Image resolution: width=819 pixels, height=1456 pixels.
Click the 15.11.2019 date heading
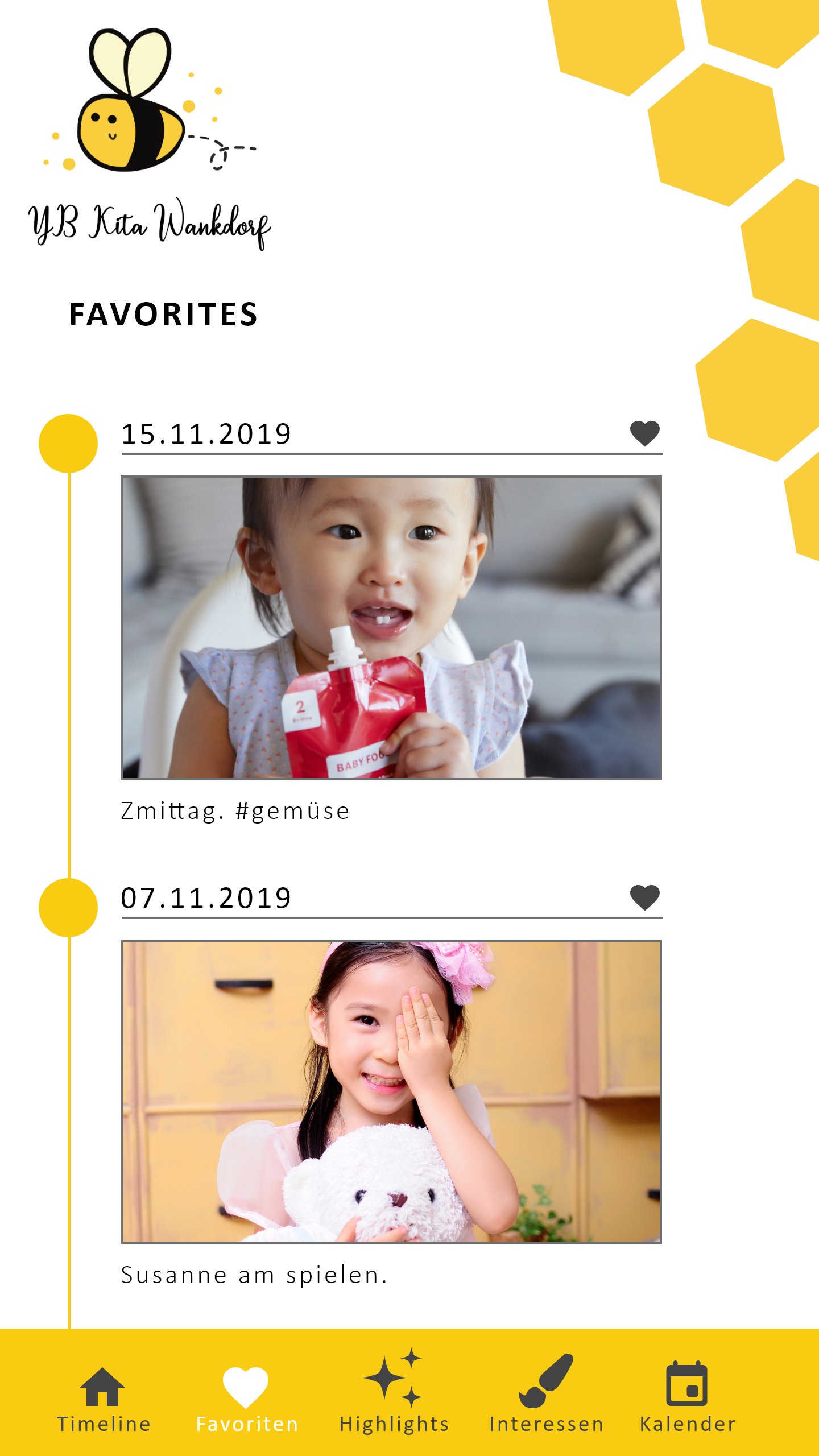tap(206, 435)
